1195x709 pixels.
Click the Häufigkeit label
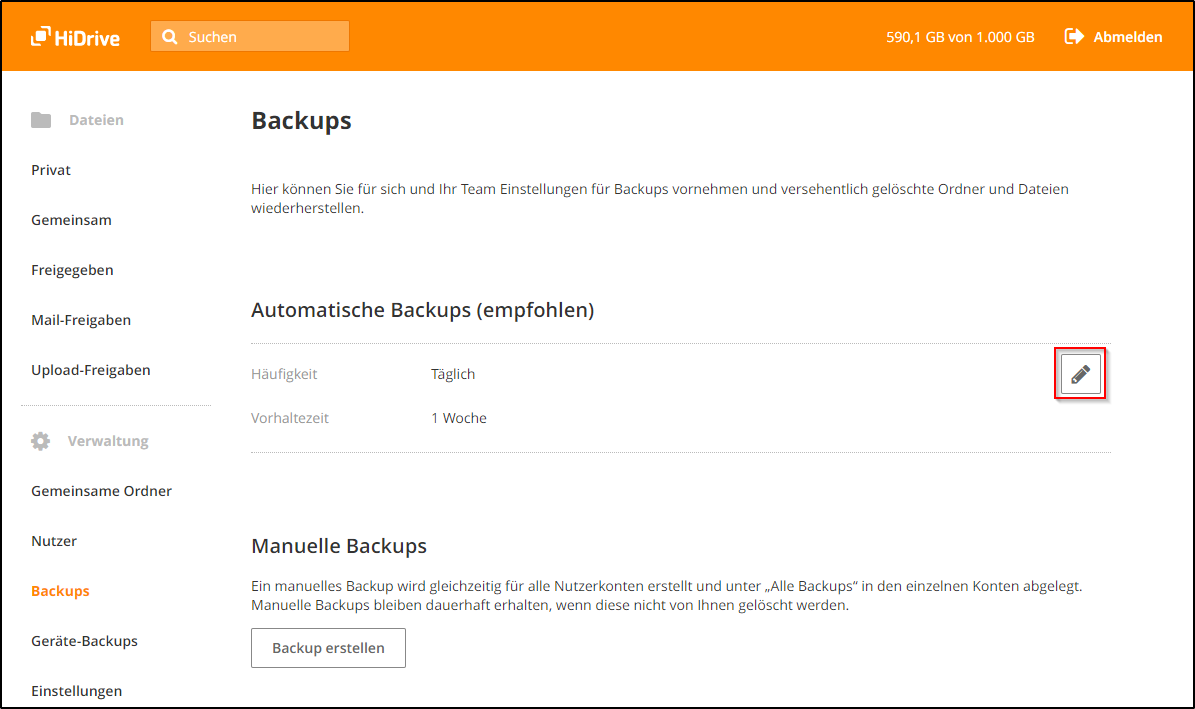click(284, 374)
